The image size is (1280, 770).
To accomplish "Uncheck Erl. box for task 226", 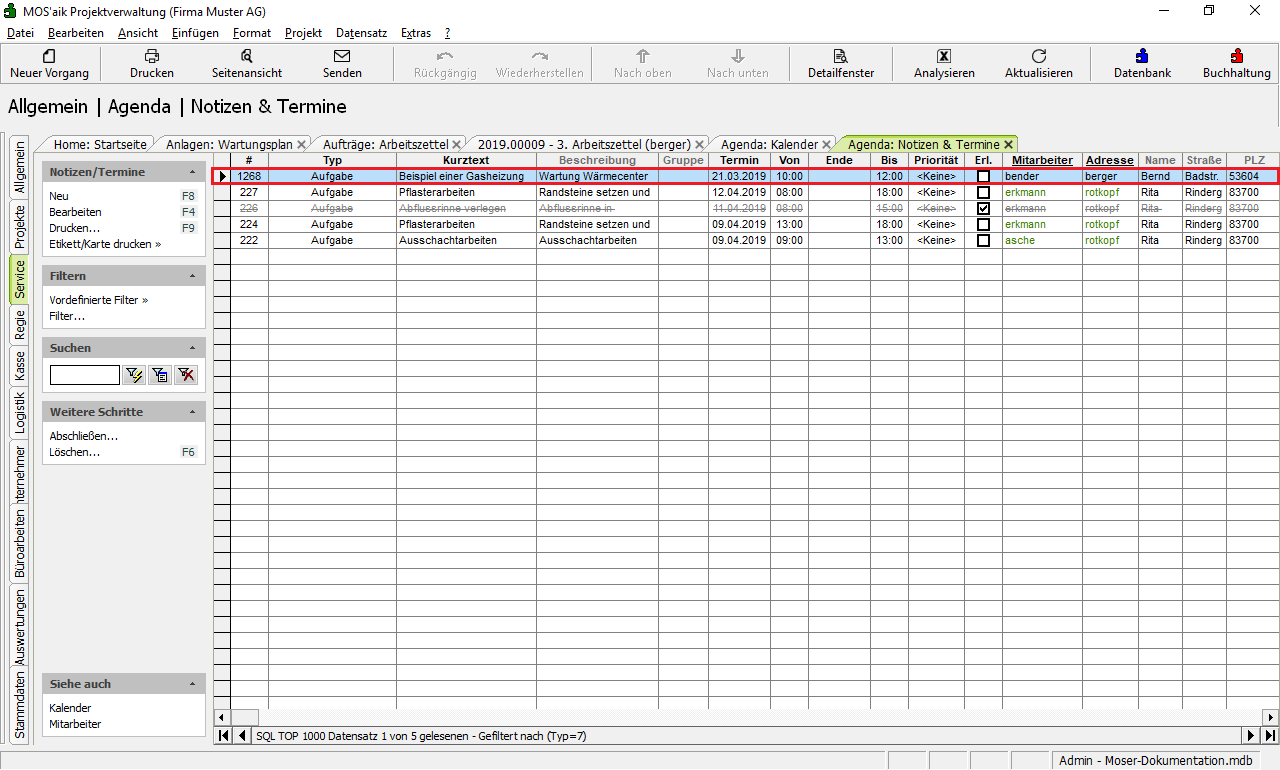I will (x=983, y=208).
